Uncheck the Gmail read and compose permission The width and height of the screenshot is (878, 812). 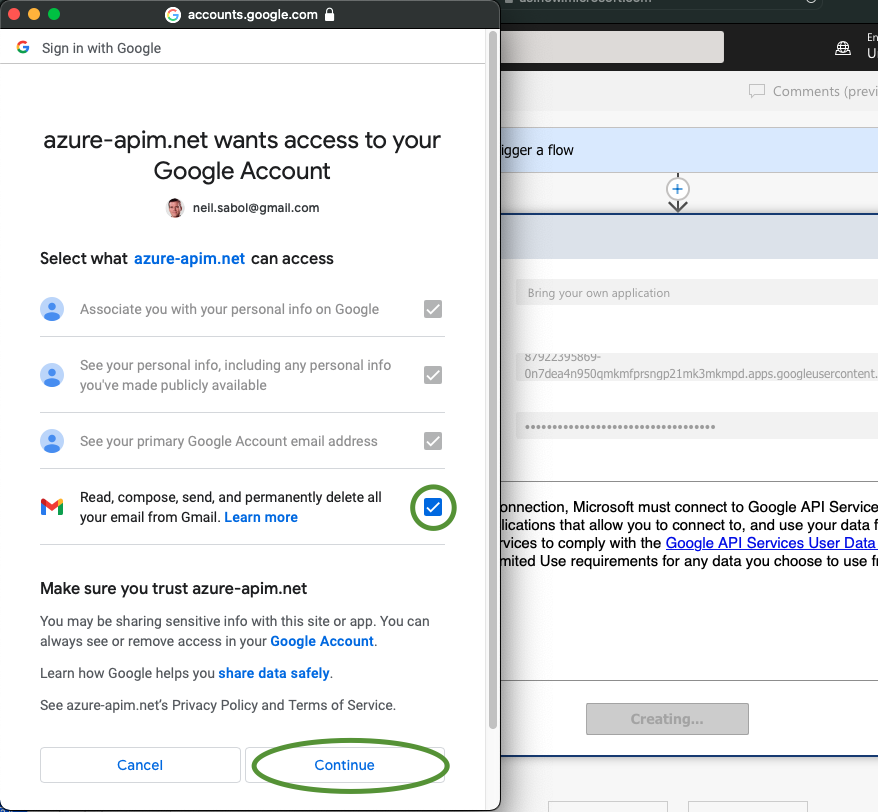(x=433, y=507)
